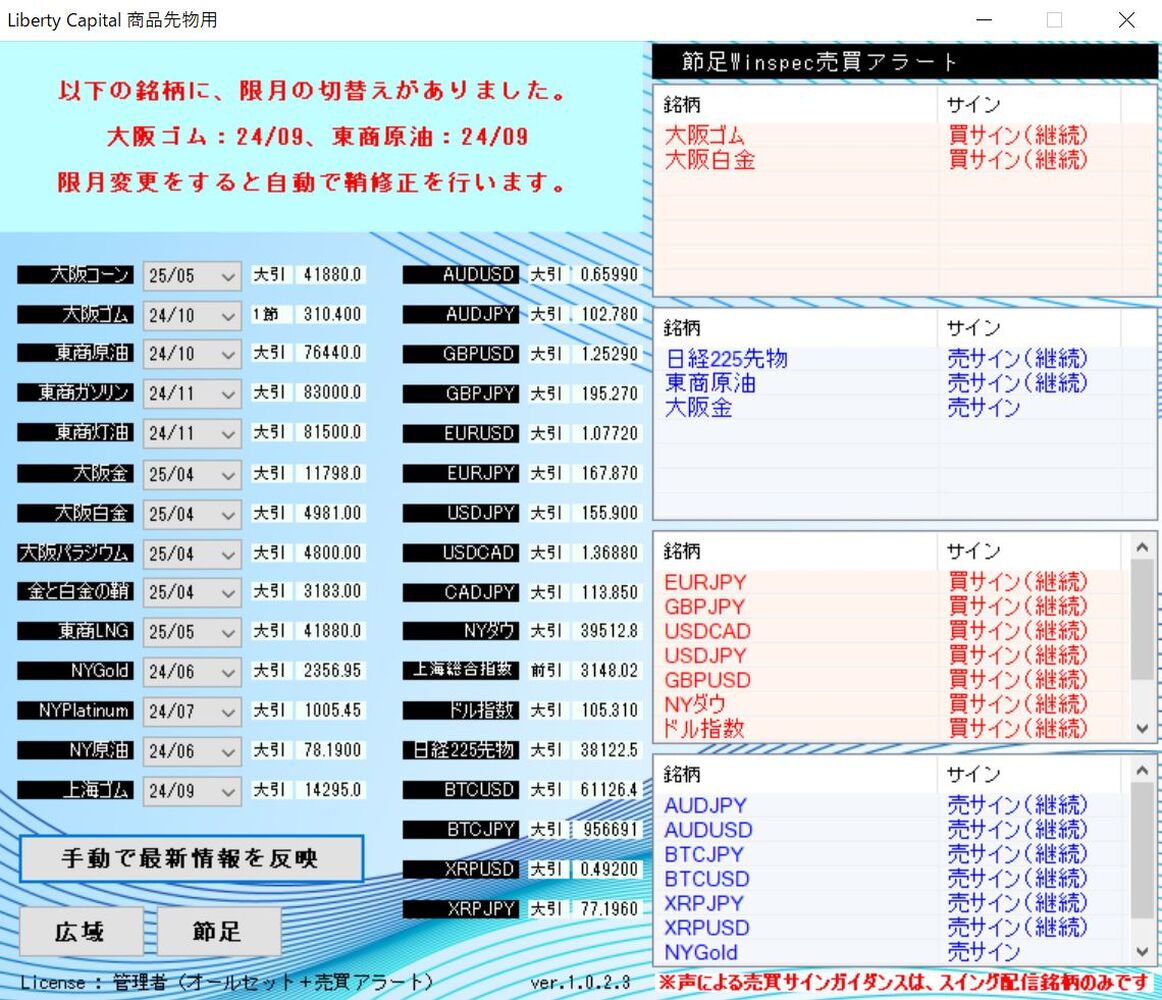Click the 大阪コーン price 41880.0
The width and height of the screenshot is (1162, 1000).
pyautogui.click(x=332, y=274)
